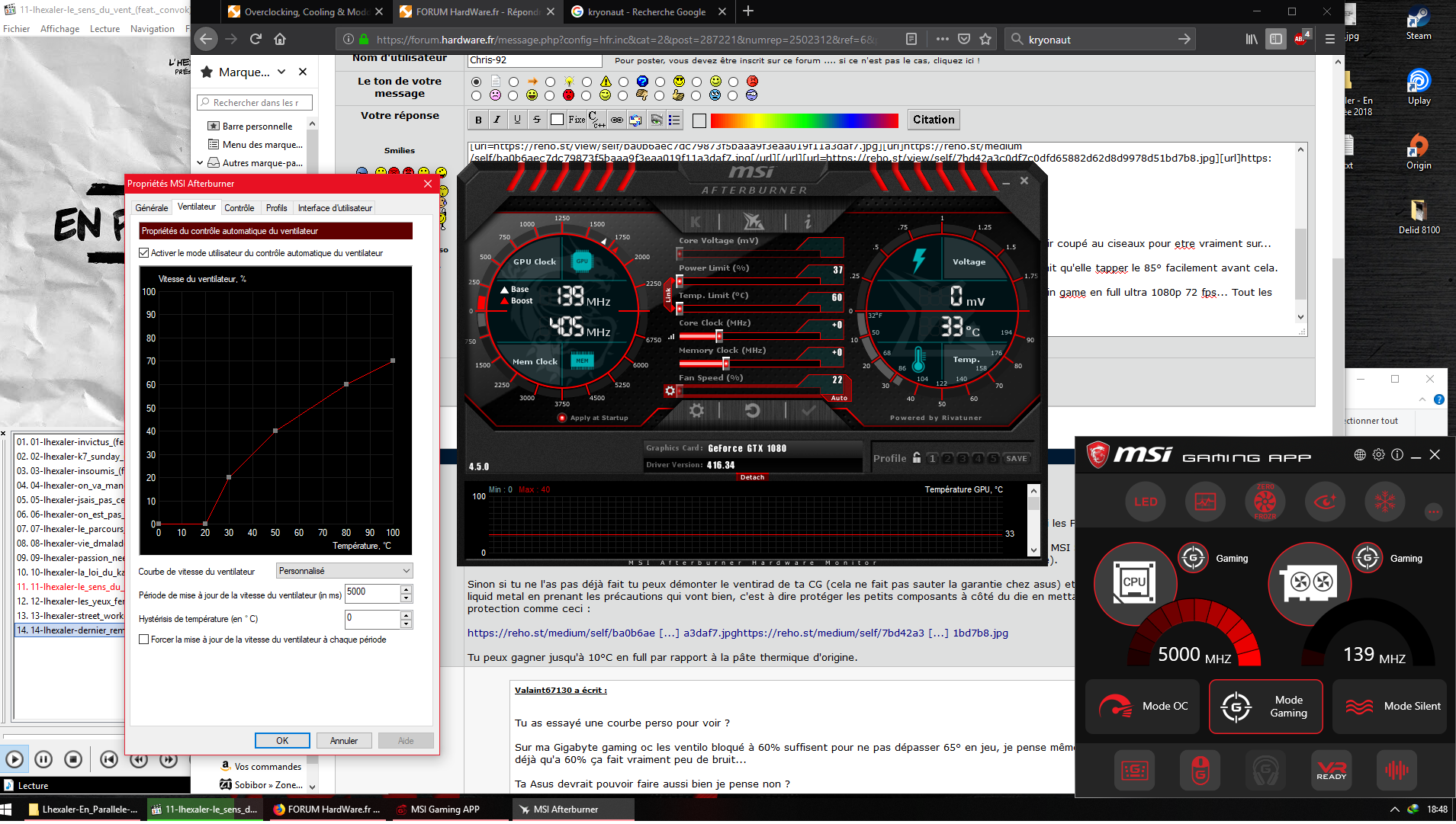Reset Afterburner settings with the circular arrow
The width and height of the screenshot is (1456, 824).
tap(752, 411)
